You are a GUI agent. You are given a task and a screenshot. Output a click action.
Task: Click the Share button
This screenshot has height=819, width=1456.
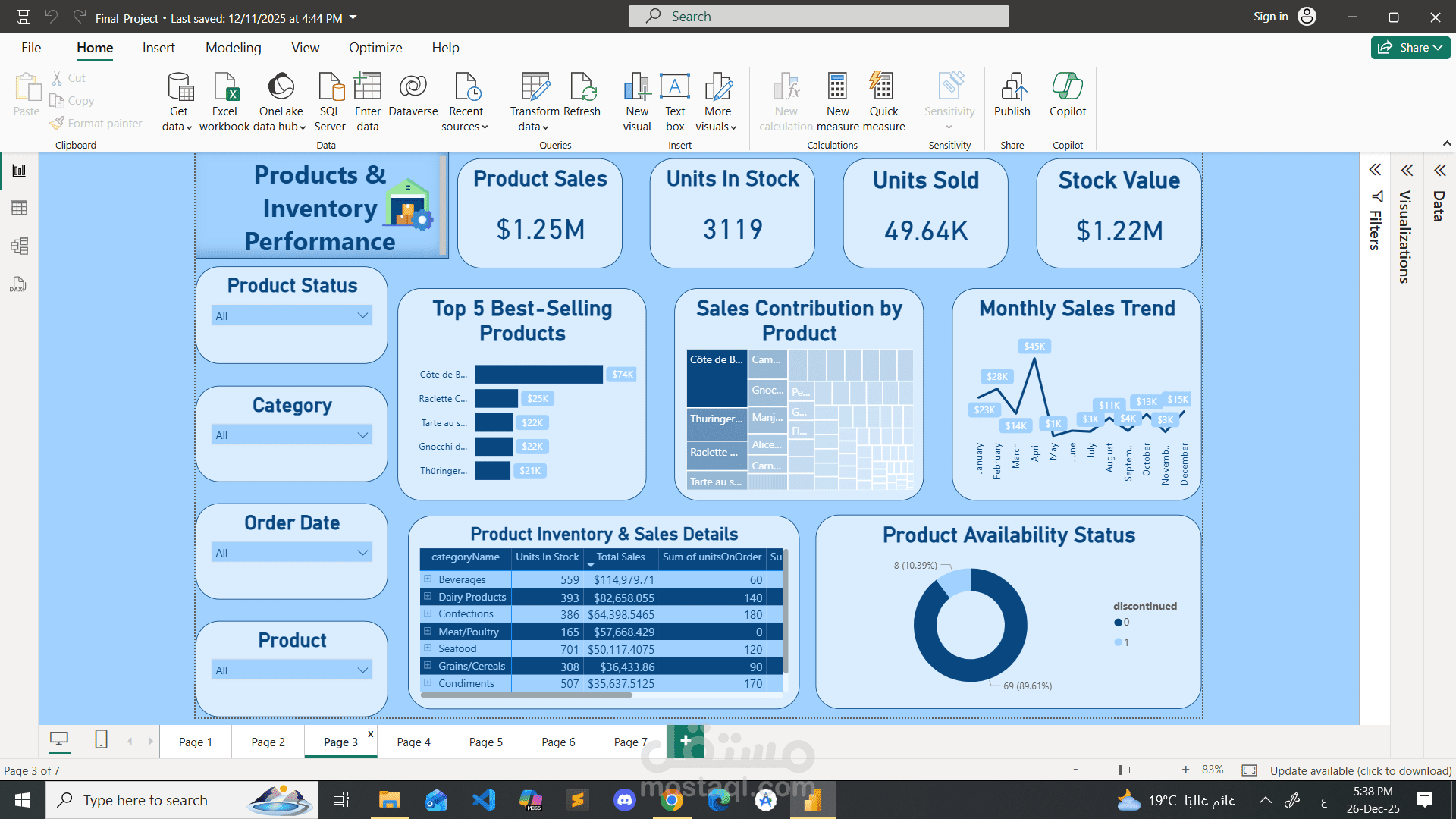[x=1410, y=47]
